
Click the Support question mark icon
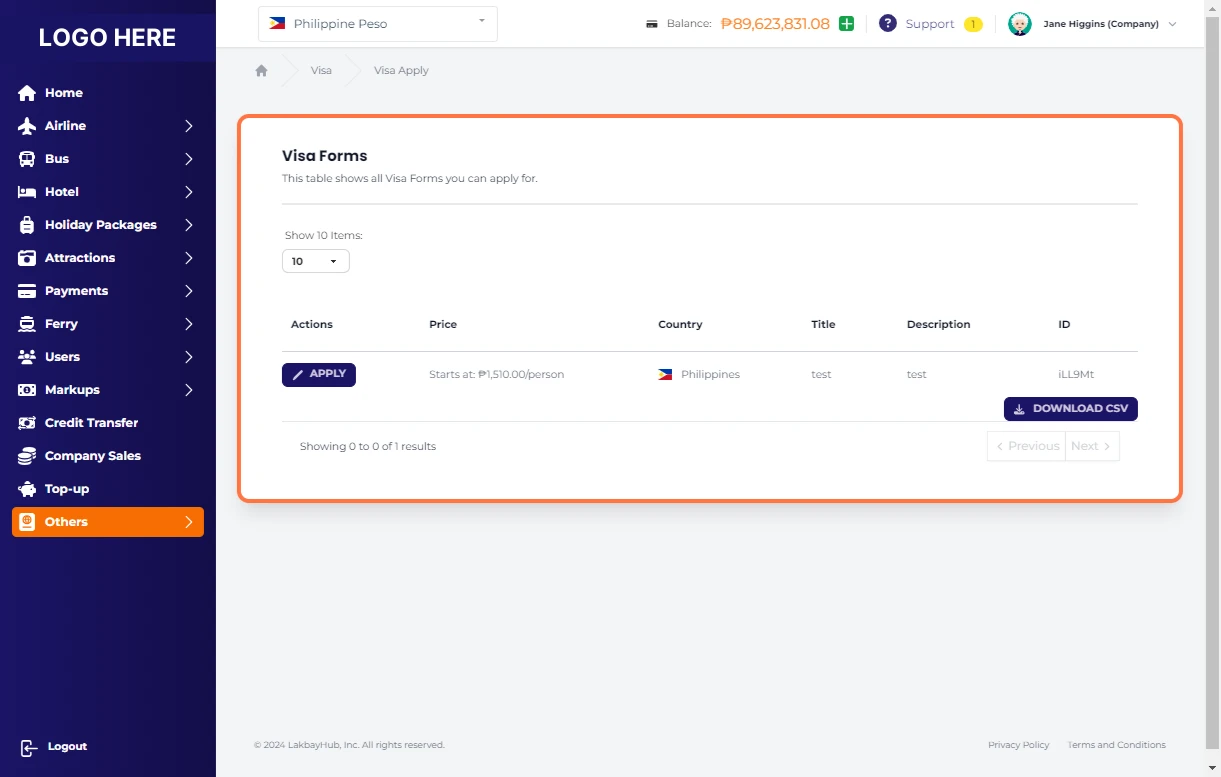pyautogui.click(x=887, y=24)
